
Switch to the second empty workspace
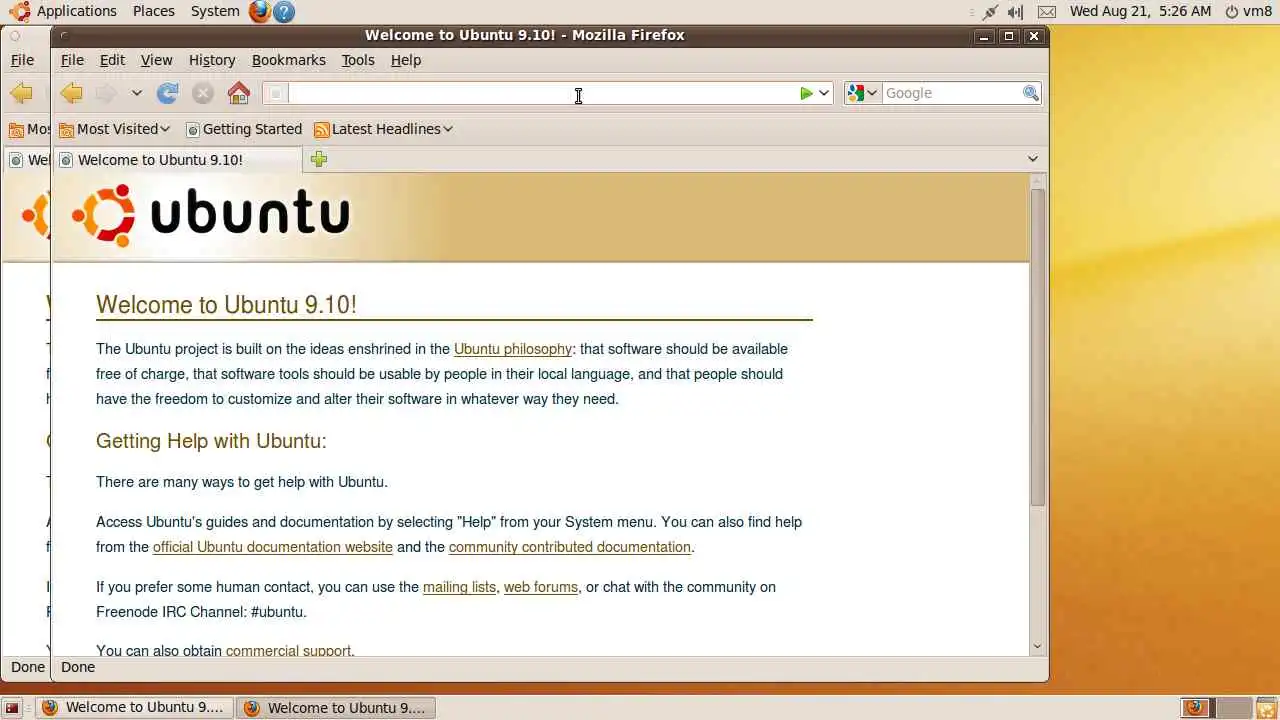pos(1234,708)
